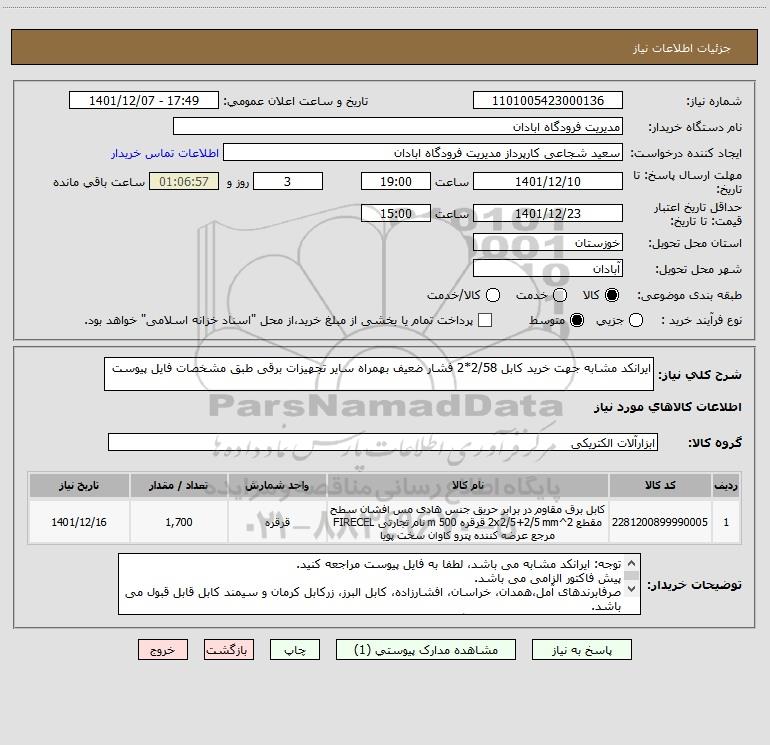Click the 'واحد شمارش' column header

coord(277,485)
